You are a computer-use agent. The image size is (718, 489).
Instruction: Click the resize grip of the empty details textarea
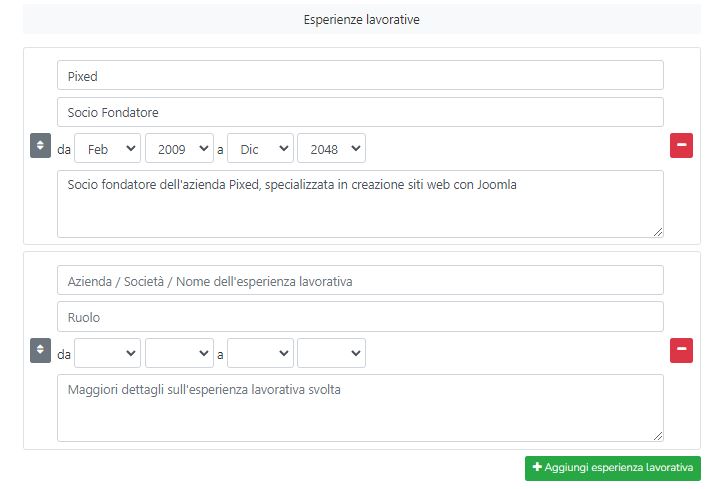pyautogui.click(x=658, y=436)
